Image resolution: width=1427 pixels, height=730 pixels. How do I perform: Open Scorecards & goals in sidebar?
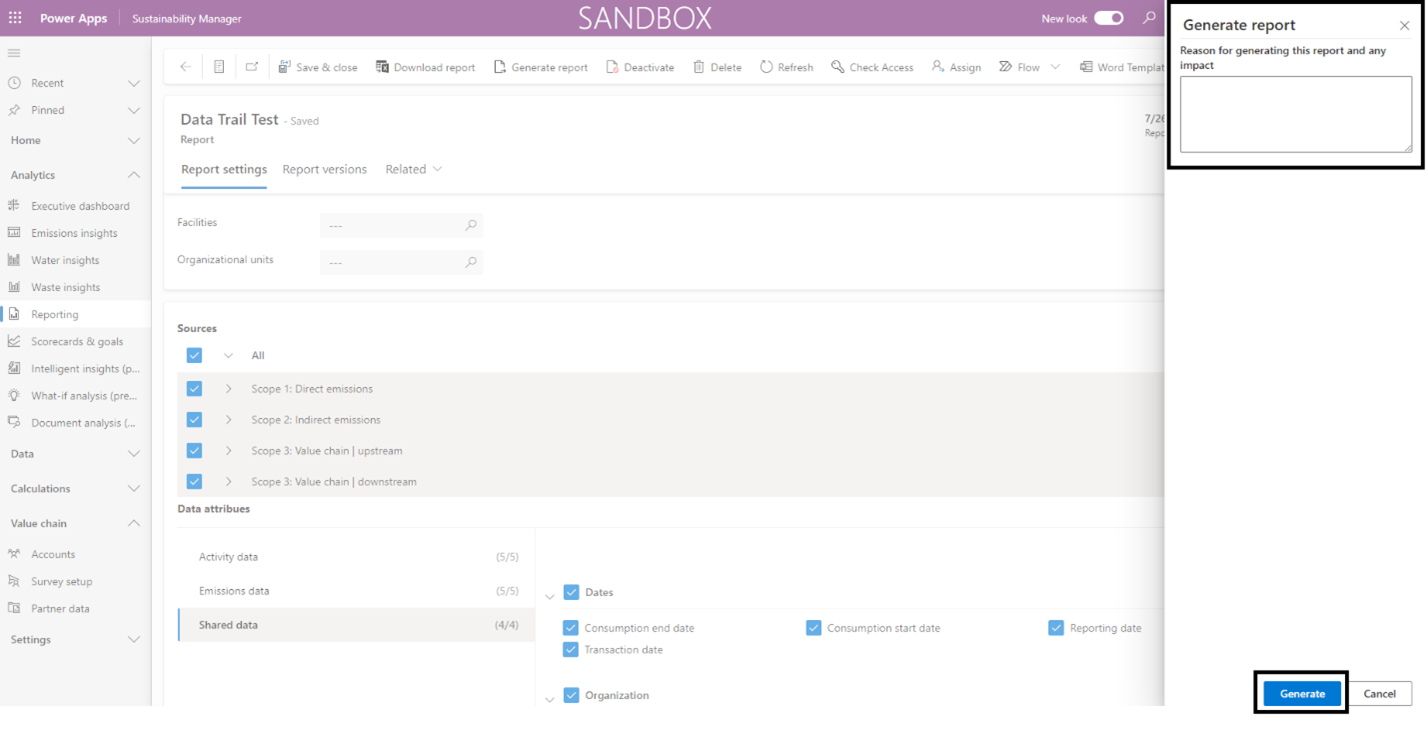pos(75,341)
